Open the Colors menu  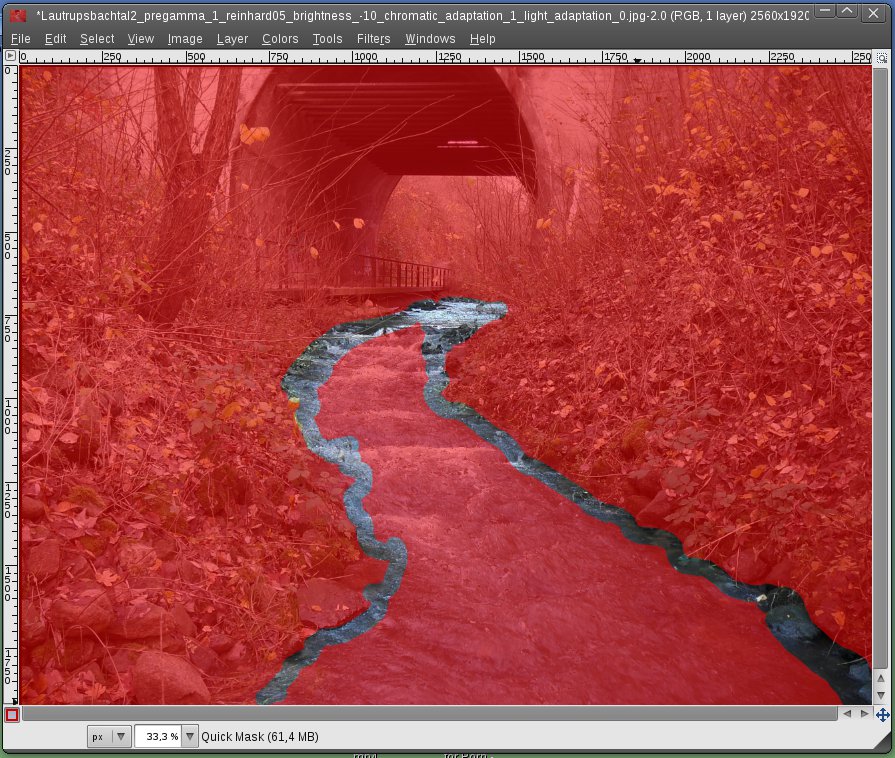point(280,39)
